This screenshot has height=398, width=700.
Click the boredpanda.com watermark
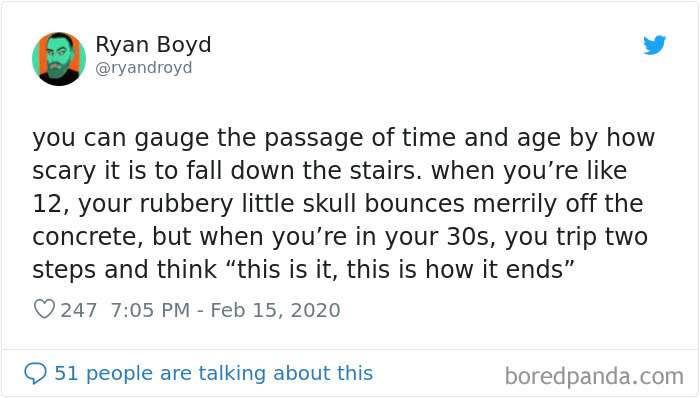pos(594,376)
